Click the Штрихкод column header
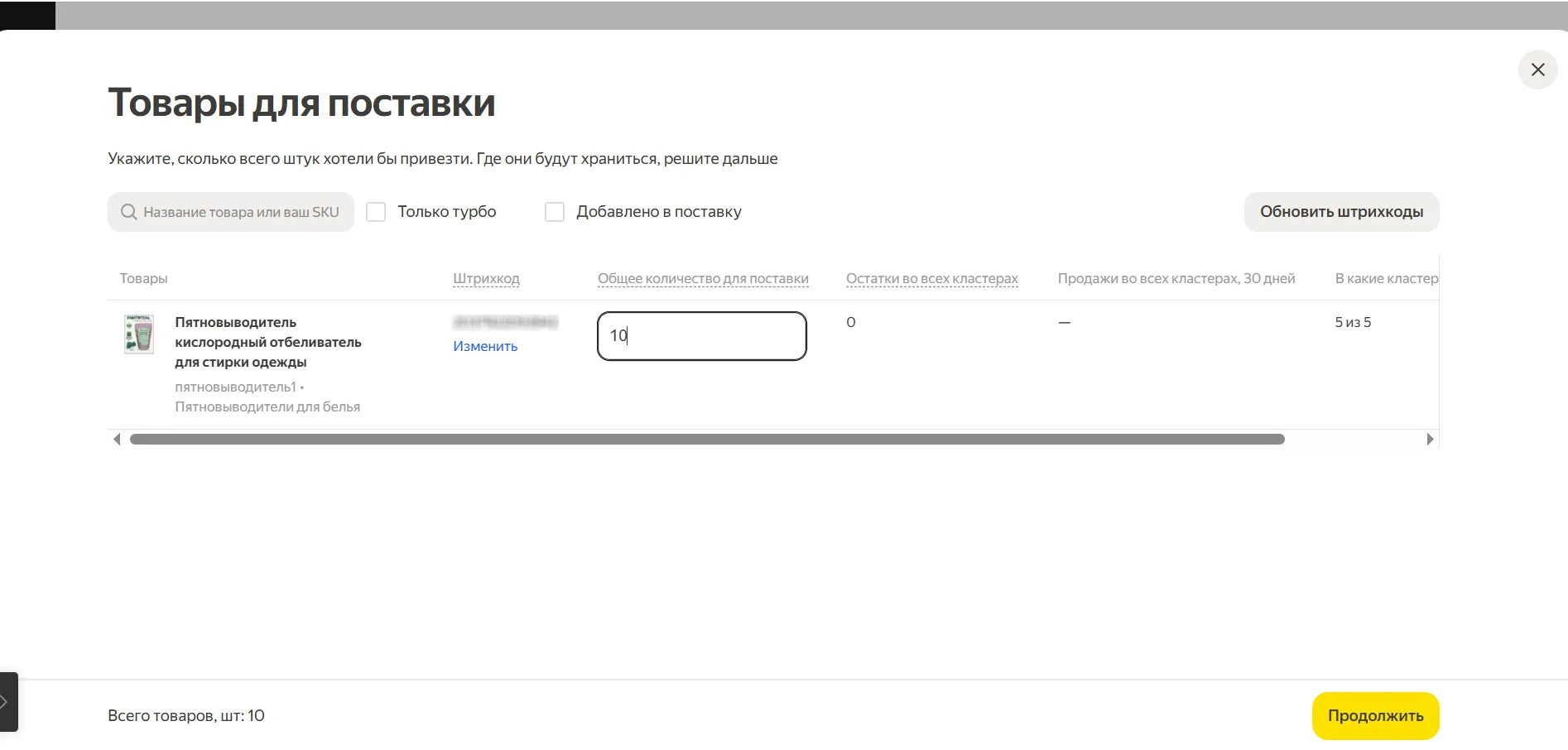 (x=486, y=278)
